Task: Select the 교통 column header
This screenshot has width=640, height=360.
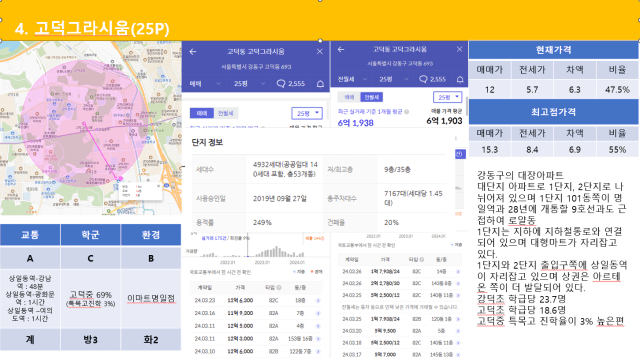Action: click(x=30, y=235)
